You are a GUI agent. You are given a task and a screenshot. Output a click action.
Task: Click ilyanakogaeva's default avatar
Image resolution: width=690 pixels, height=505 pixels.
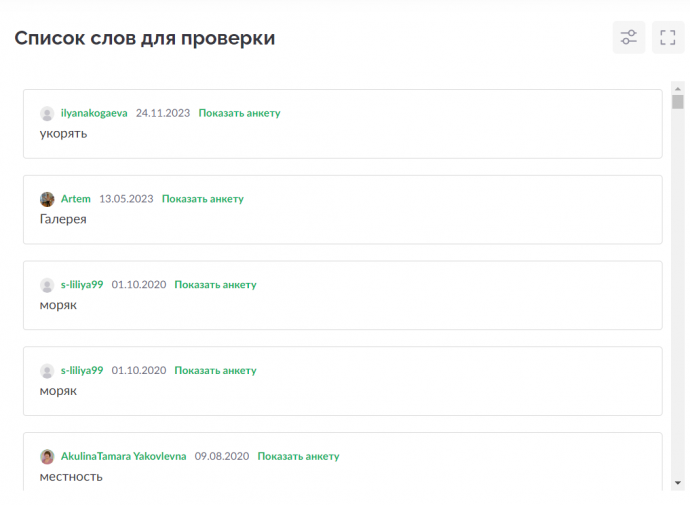click(47, 113)
